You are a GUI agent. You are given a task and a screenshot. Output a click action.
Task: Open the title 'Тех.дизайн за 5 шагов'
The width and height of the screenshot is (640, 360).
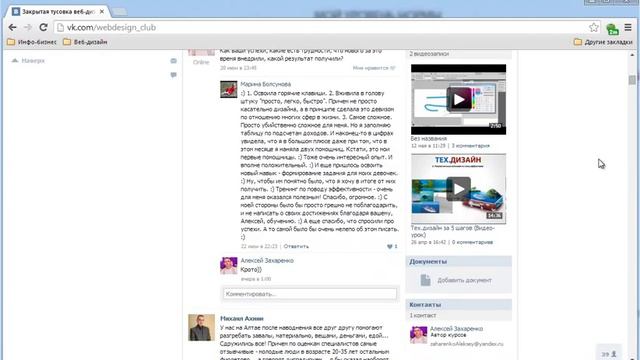click(452, 231)
